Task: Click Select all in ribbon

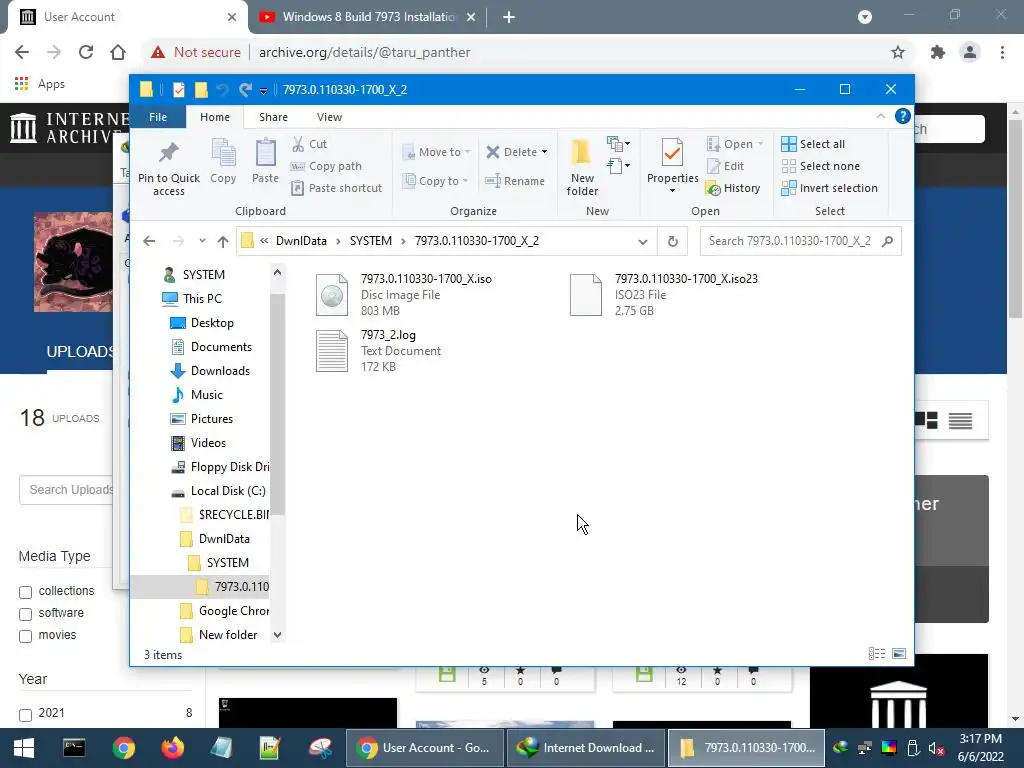Action: point(813,144)
